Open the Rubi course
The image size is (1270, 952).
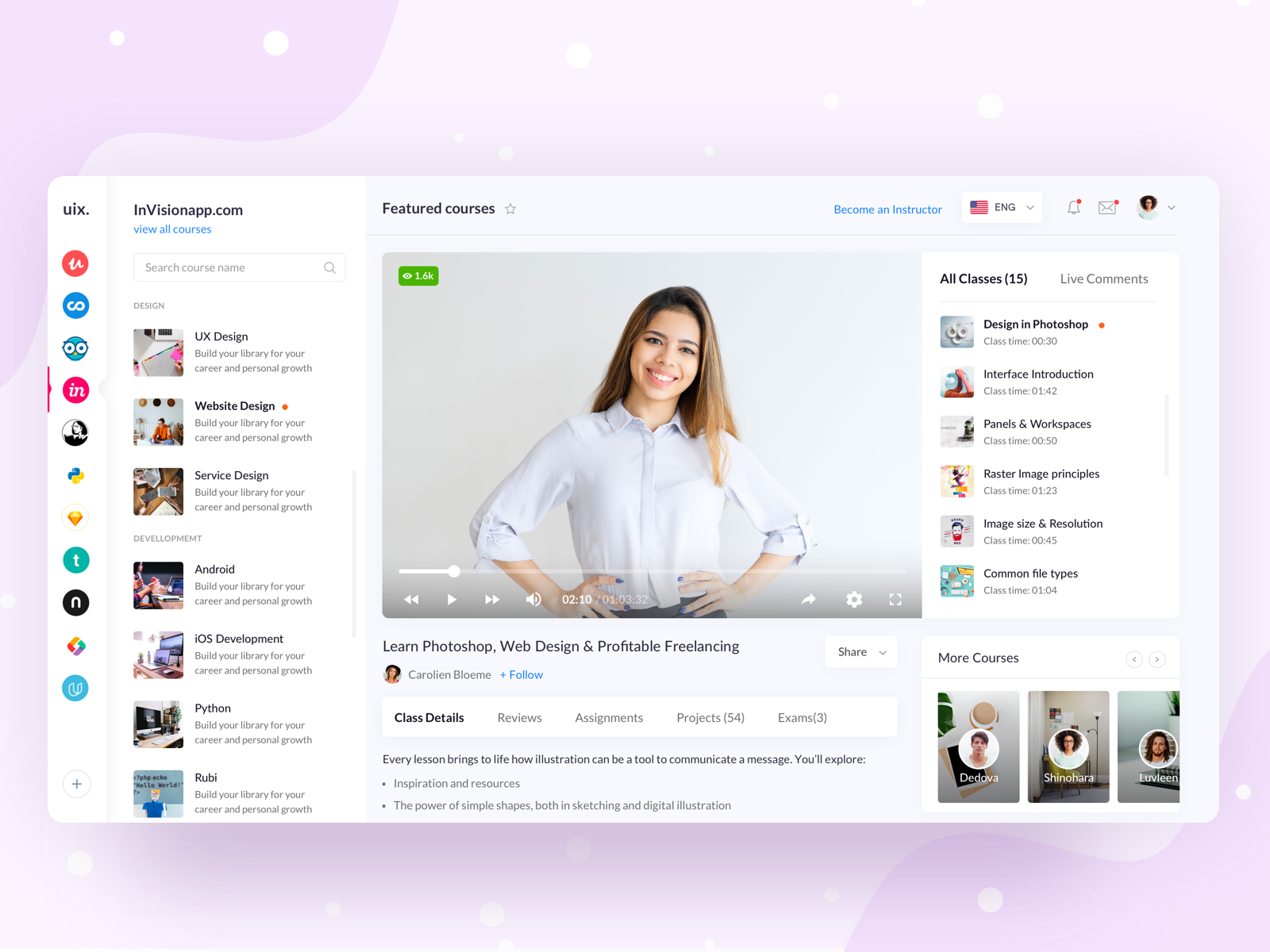click(239, 793)
